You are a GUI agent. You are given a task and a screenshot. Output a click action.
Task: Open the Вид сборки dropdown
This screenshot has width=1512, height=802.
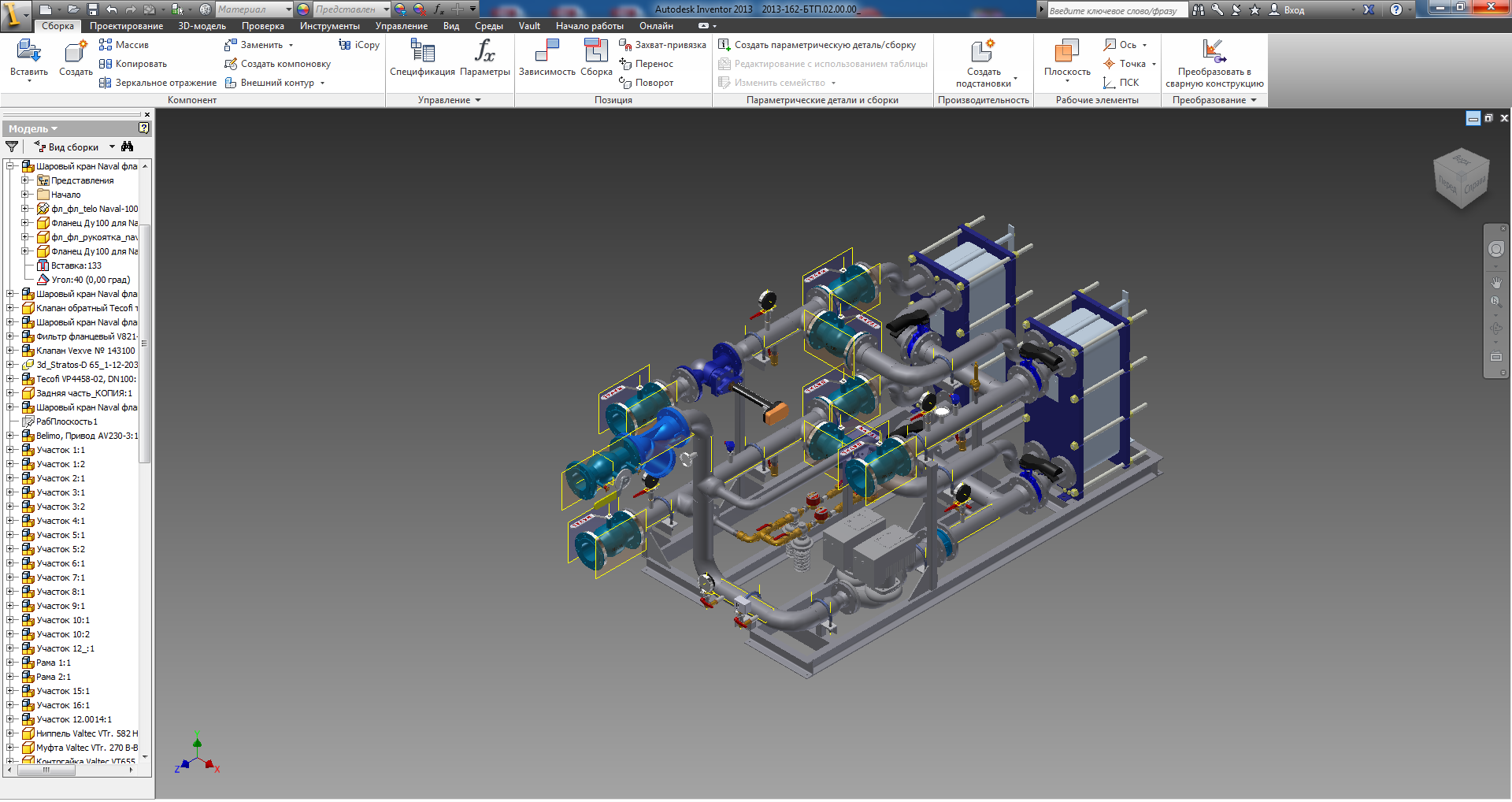(112, 147)
